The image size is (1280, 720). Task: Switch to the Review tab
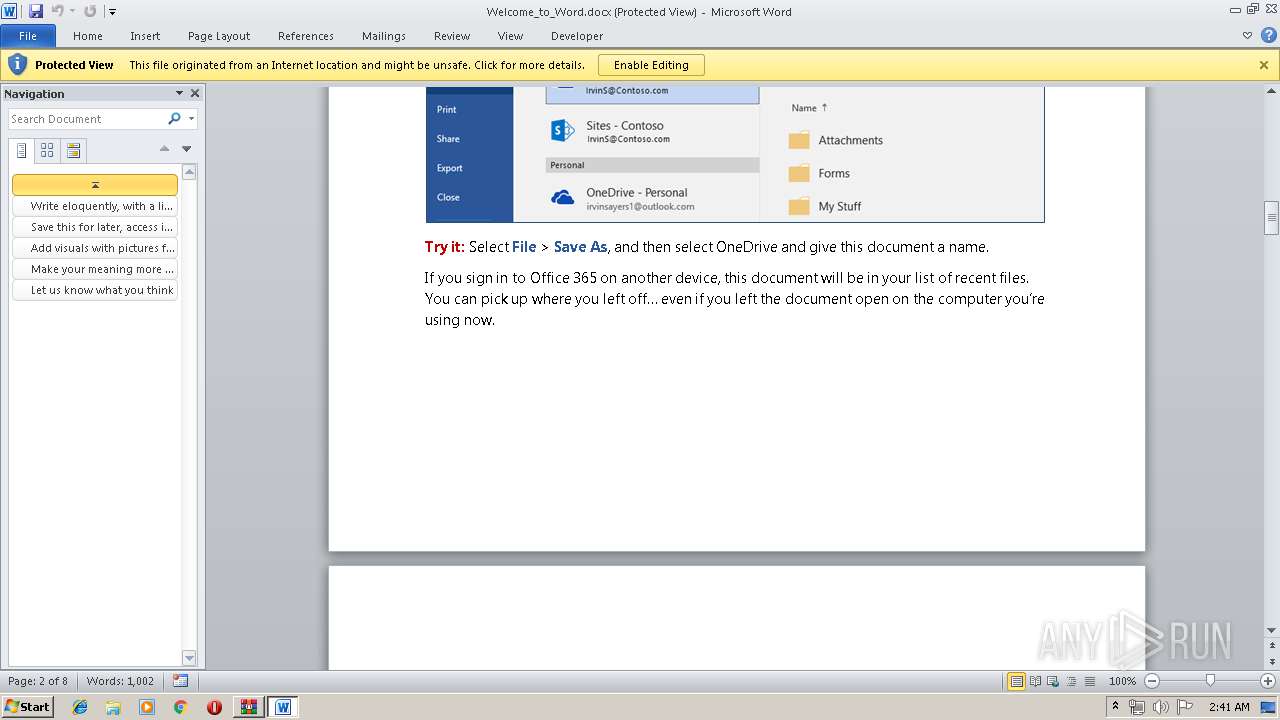(452, 36)
